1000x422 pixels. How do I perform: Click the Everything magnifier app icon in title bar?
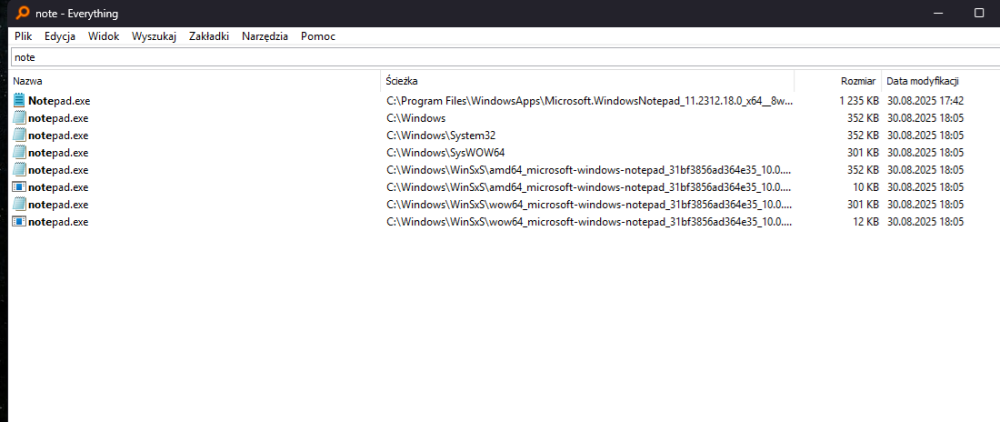(22, 13)
